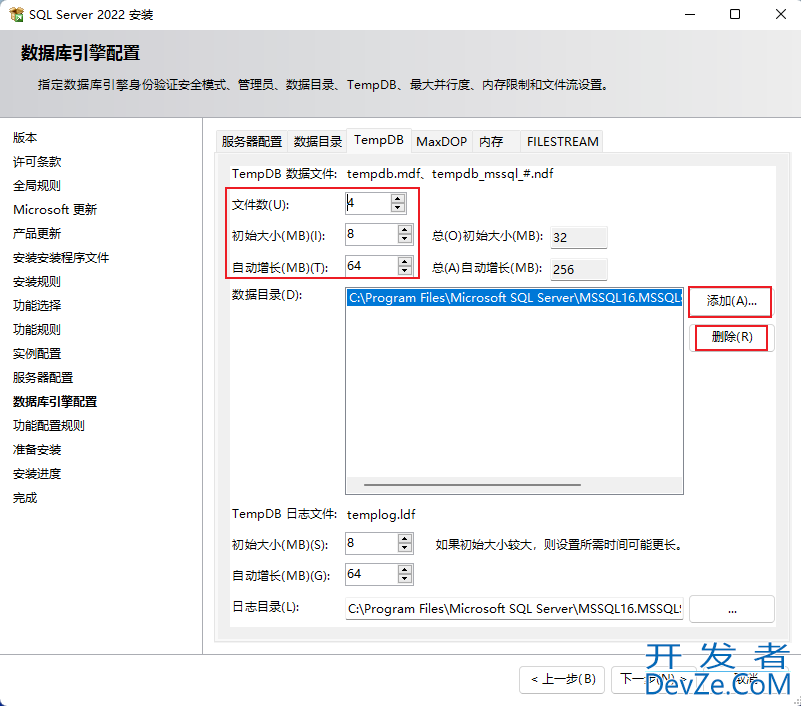Click tempdb.mdf data file names text
This screenshot has width=801, height=706.
coord(450,174)
